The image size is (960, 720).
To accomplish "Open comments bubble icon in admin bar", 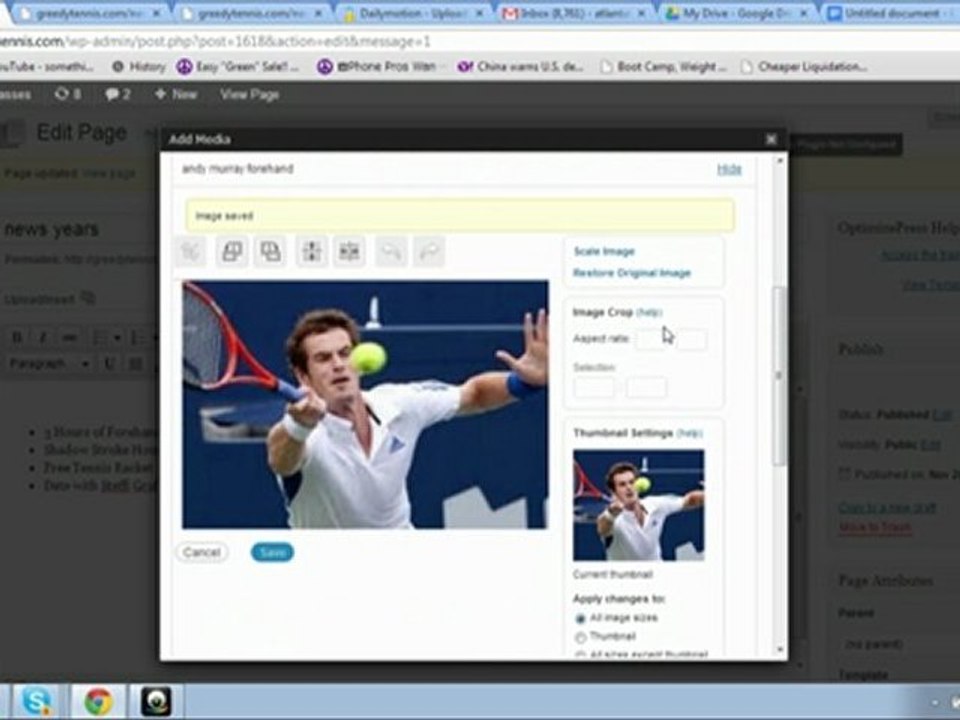I will coord(111,94).
